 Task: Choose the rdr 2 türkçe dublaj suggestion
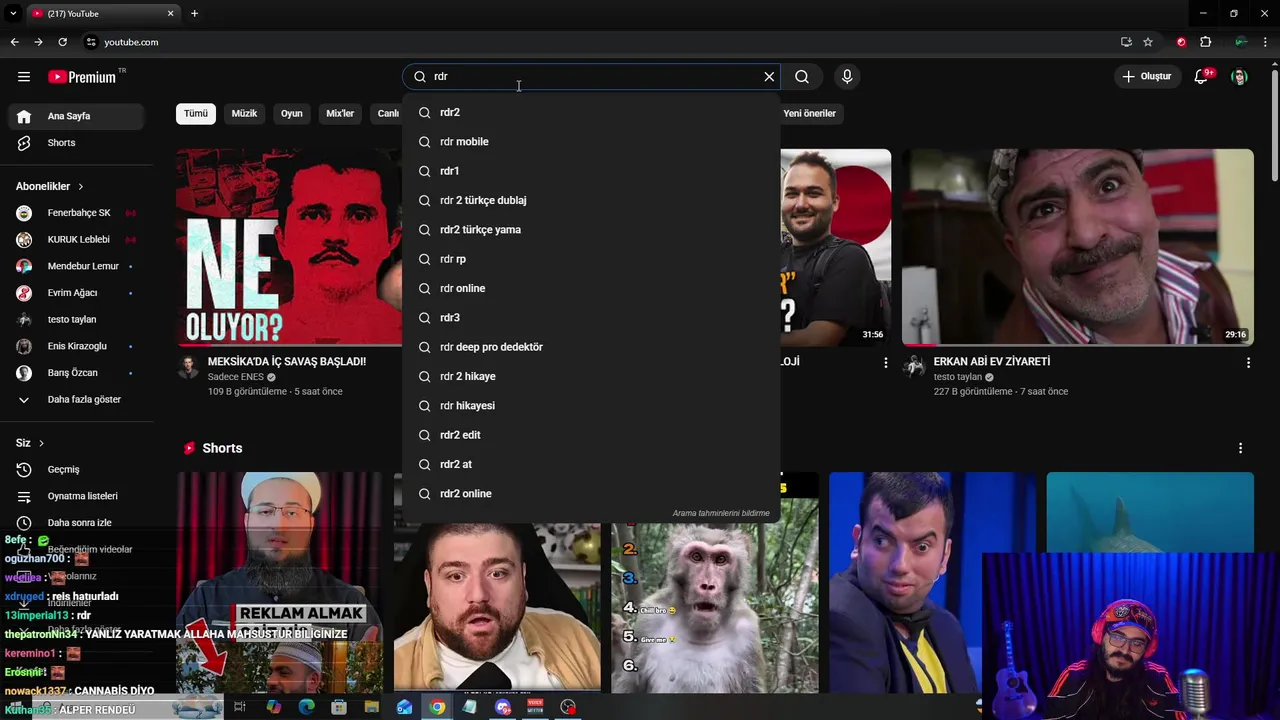(591, 200)
